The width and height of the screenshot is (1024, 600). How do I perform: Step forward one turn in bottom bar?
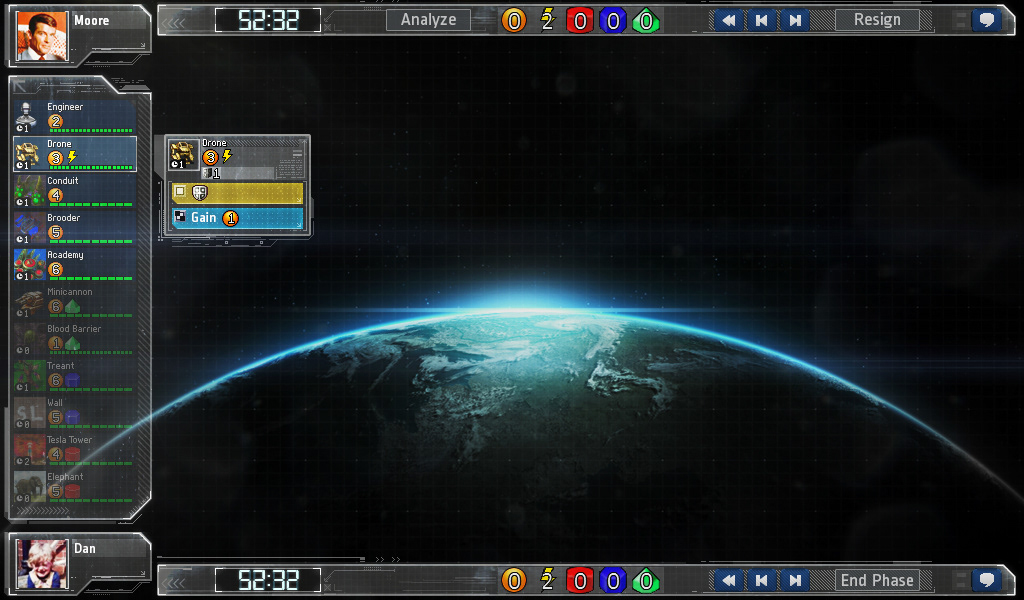coord(795,580)
